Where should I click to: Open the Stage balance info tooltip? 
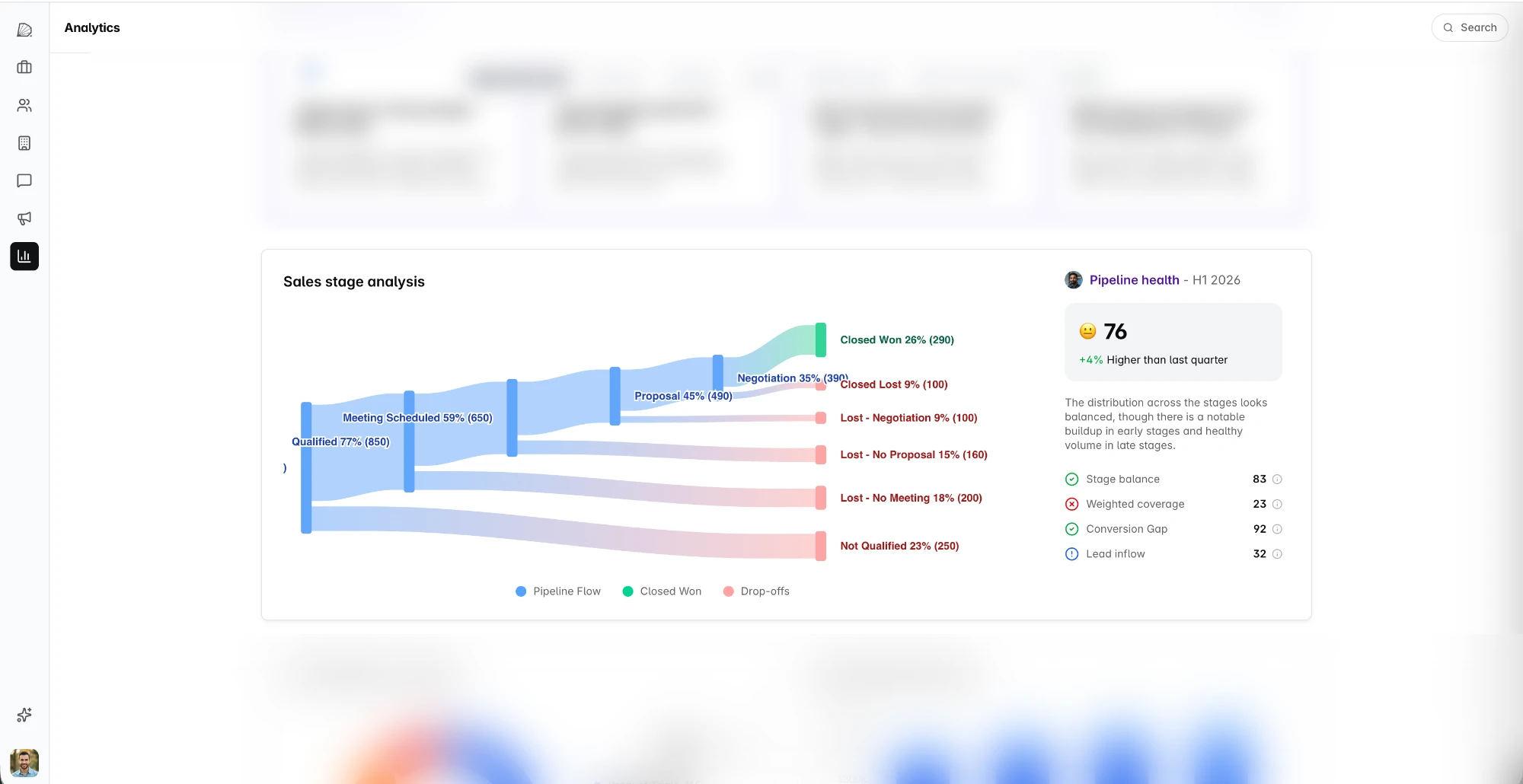1278,479
